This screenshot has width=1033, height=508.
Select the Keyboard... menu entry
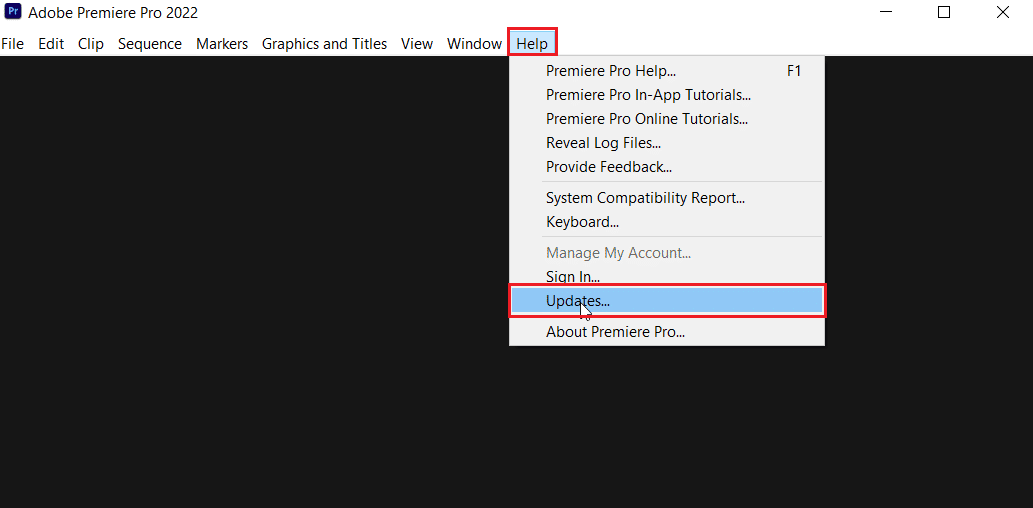click(667, 222)
